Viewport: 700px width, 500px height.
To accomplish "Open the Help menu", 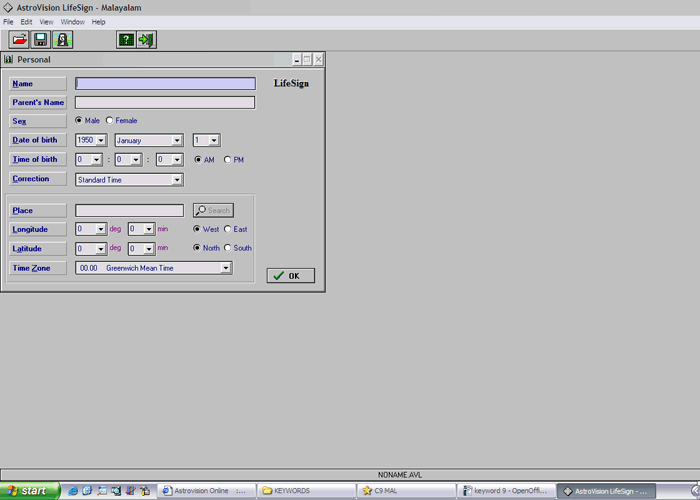I will [x=98, y=22].
